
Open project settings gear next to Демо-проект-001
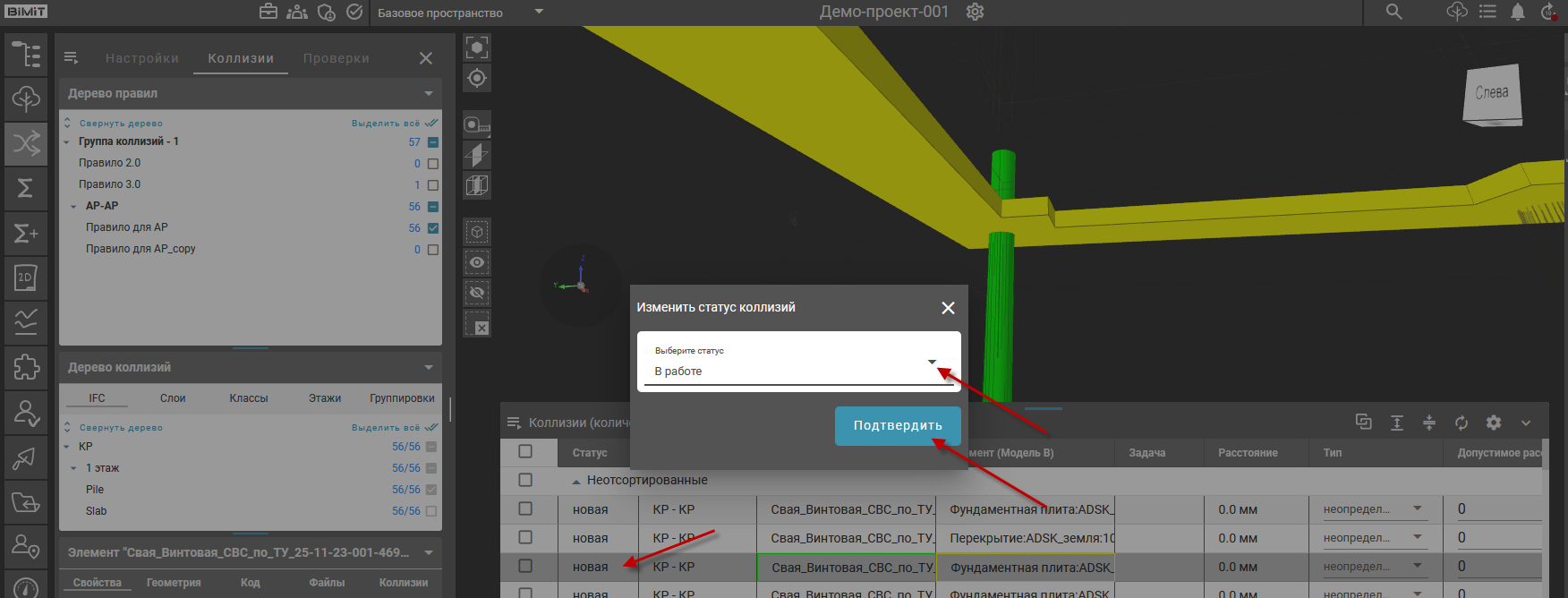[x=976, y=13]
